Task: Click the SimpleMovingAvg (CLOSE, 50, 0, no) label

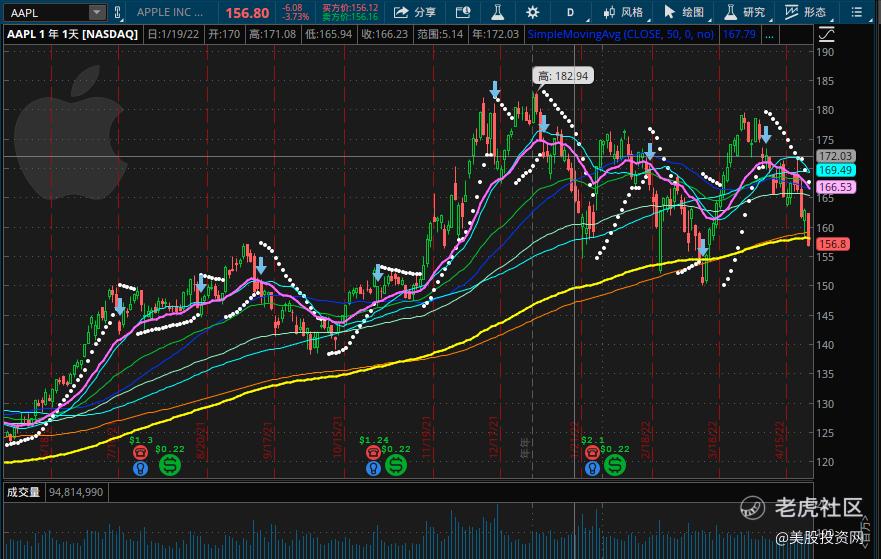Action: coord(621,34)
